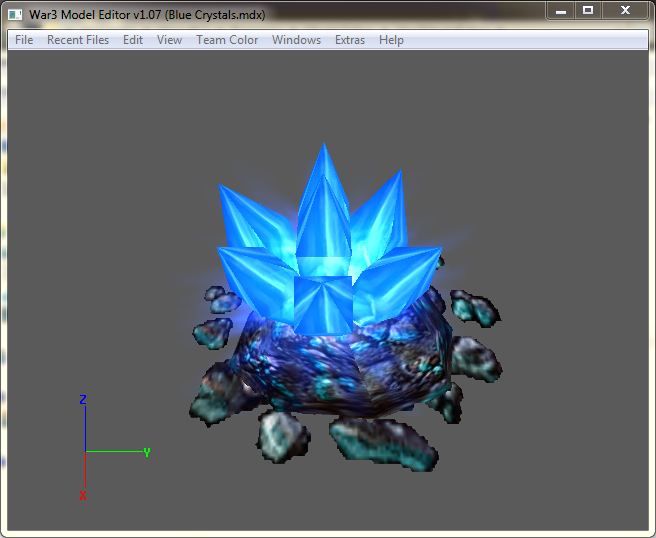
Task: Open the File menu
Action: 24,40
